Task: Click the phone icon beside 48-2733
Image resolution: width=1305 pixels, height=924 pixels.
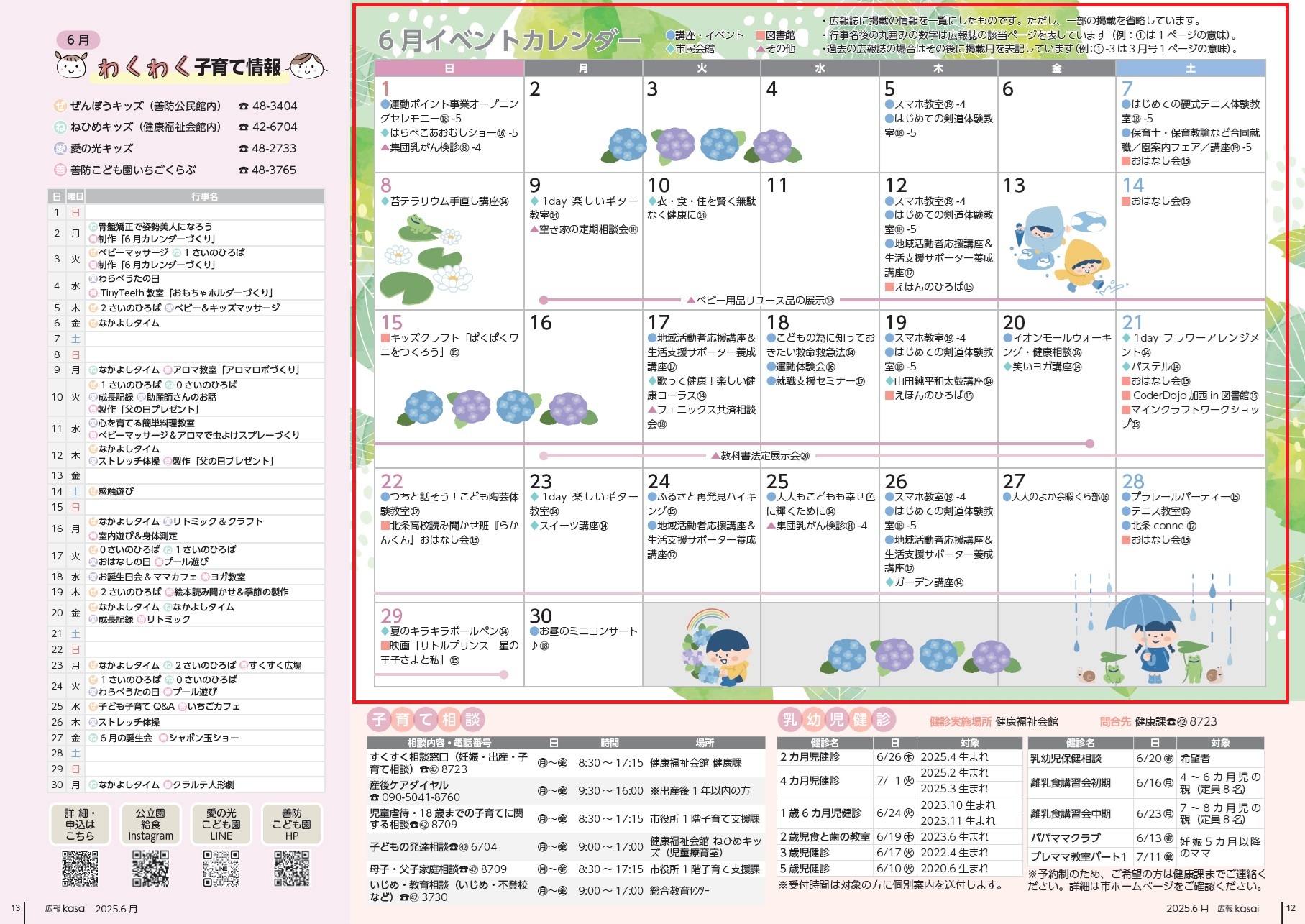Action: (244, 149)
